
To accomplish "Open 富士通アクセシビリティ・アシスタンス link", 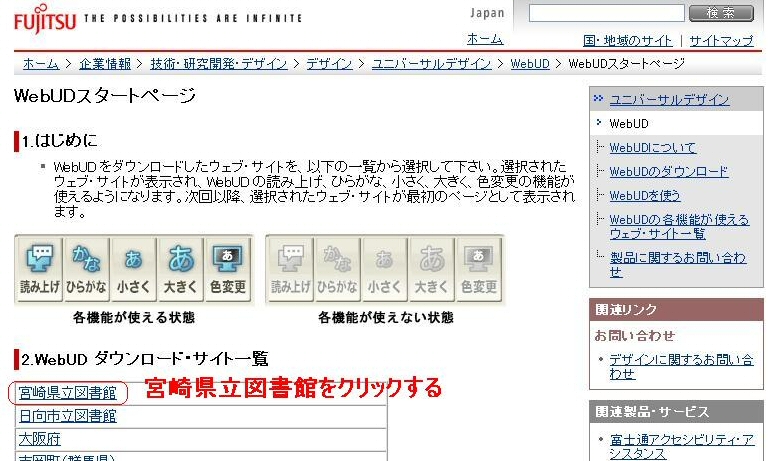I will click(682, 447).
